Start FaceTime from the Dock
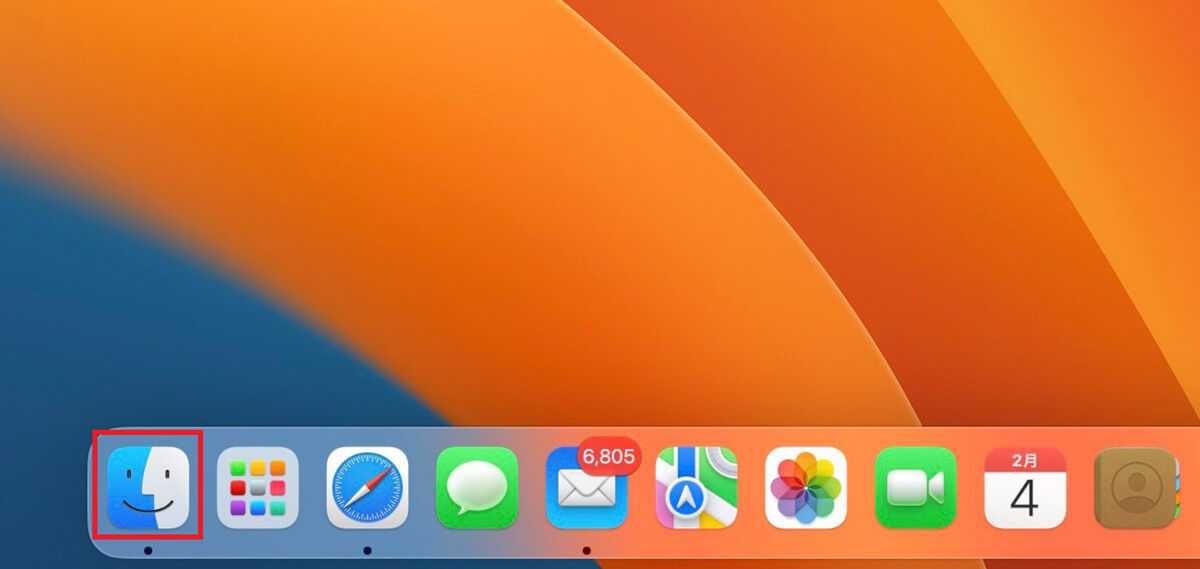This screenshot has width=1200, height=569. [915, 487]
